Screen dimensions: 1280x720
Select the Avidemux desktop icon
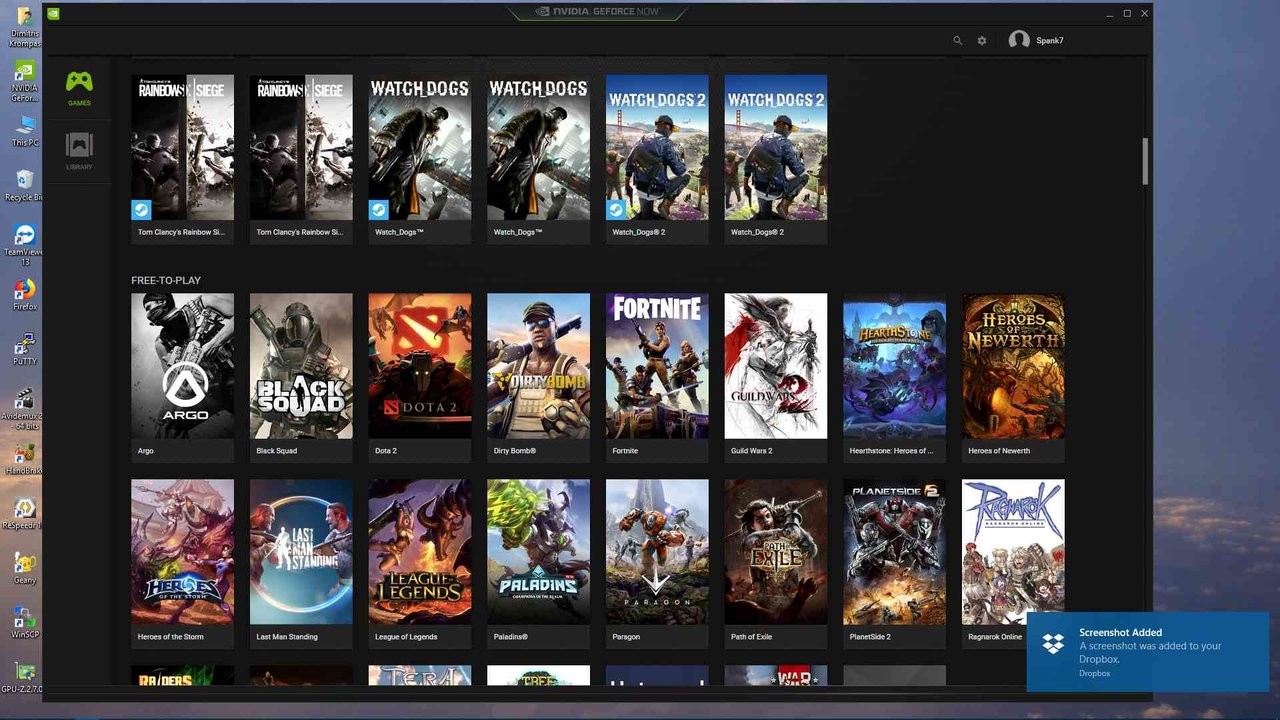(24, 408)
